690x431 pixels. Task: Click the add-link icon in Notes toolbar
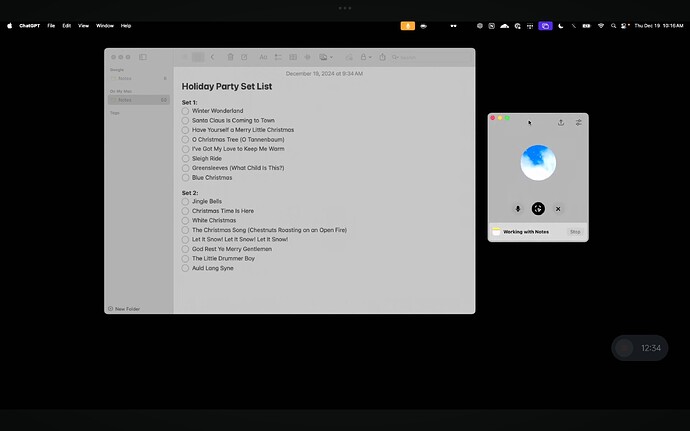tap(349, 57)
